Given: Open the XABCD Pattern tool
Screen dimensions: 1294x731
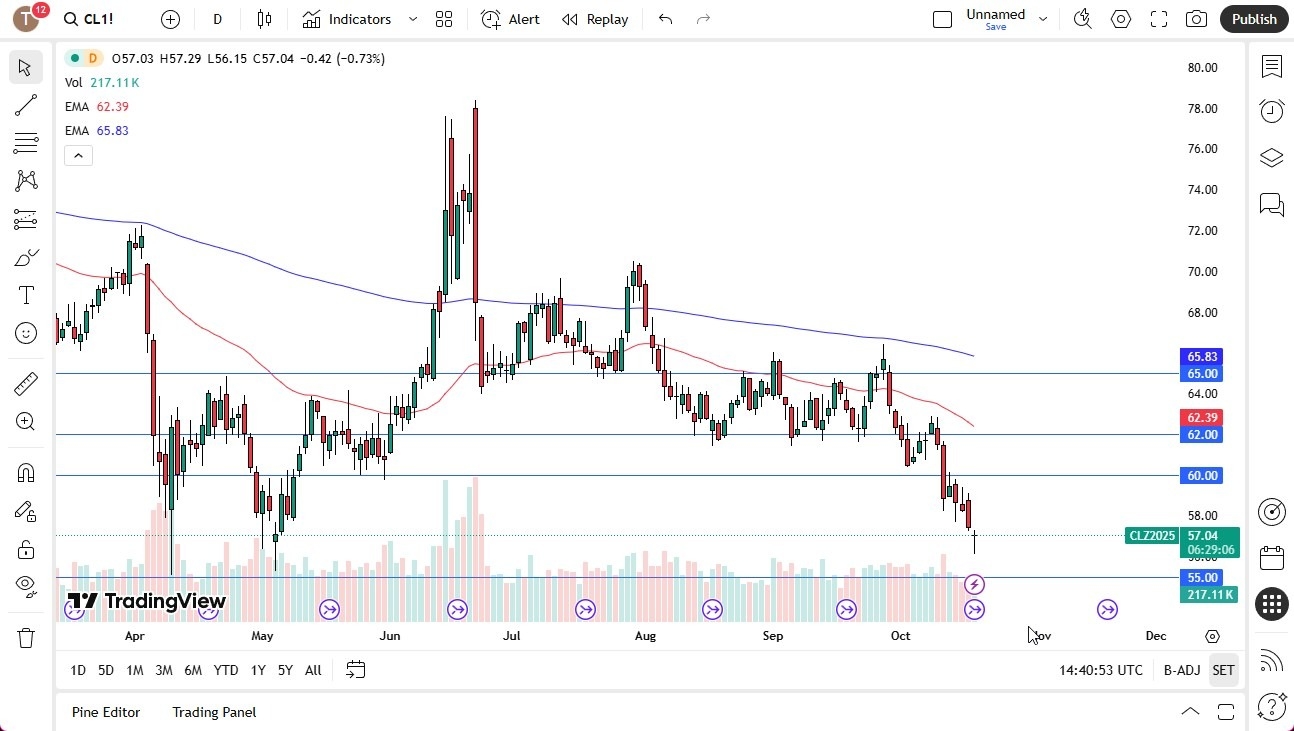Looking at the screenshot, I should pyautogui.click(x=25, y=179).
